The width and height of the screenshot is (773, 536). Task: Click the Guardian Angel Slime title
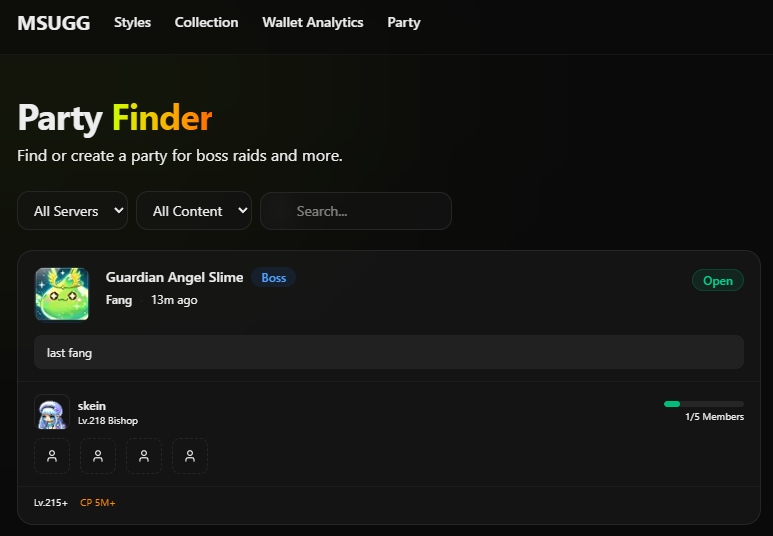(174, 278)
